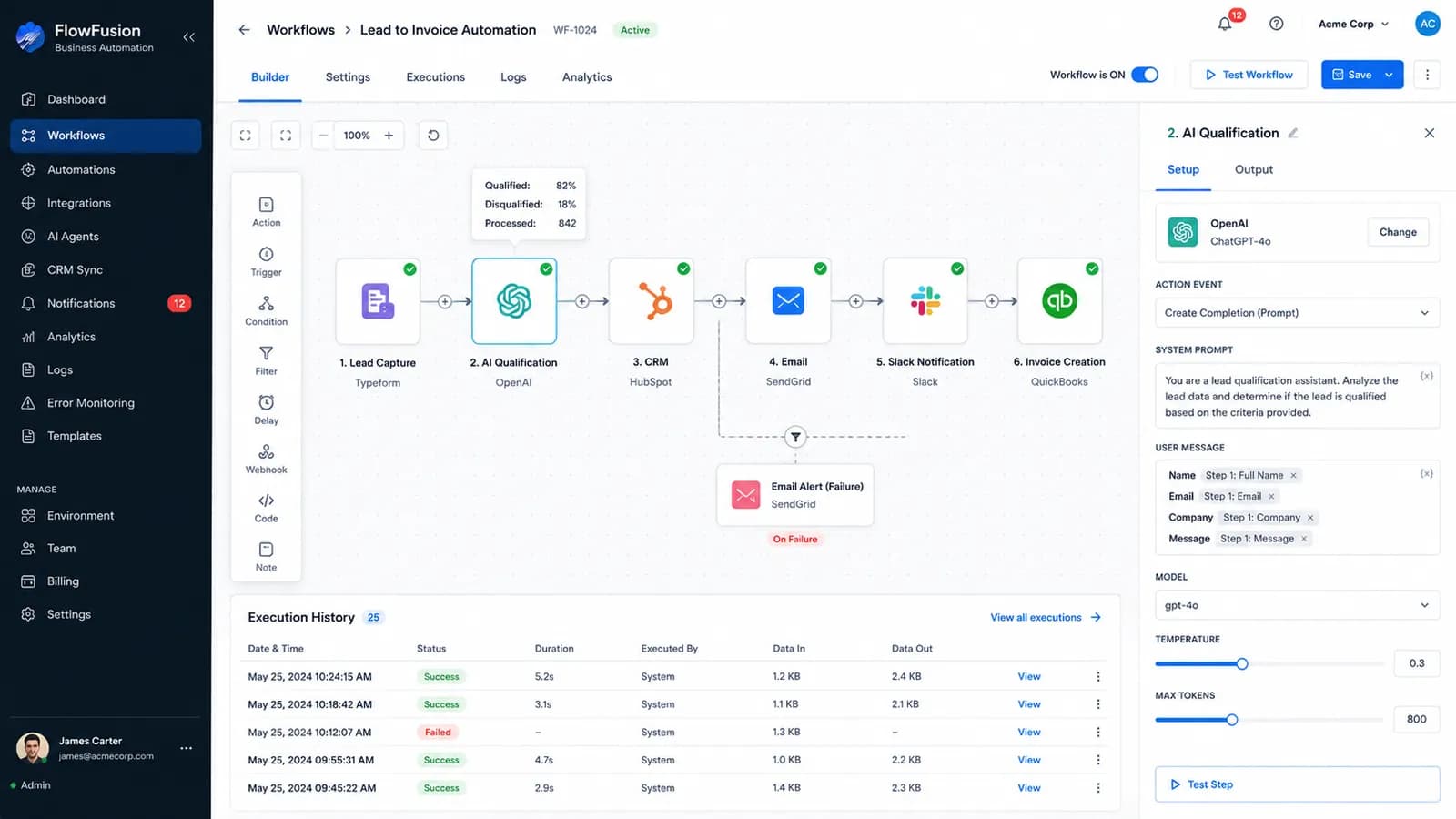The image size is (1456, 819).
Task: Insert variable in User Message field
Action: tap(1426, 473)
